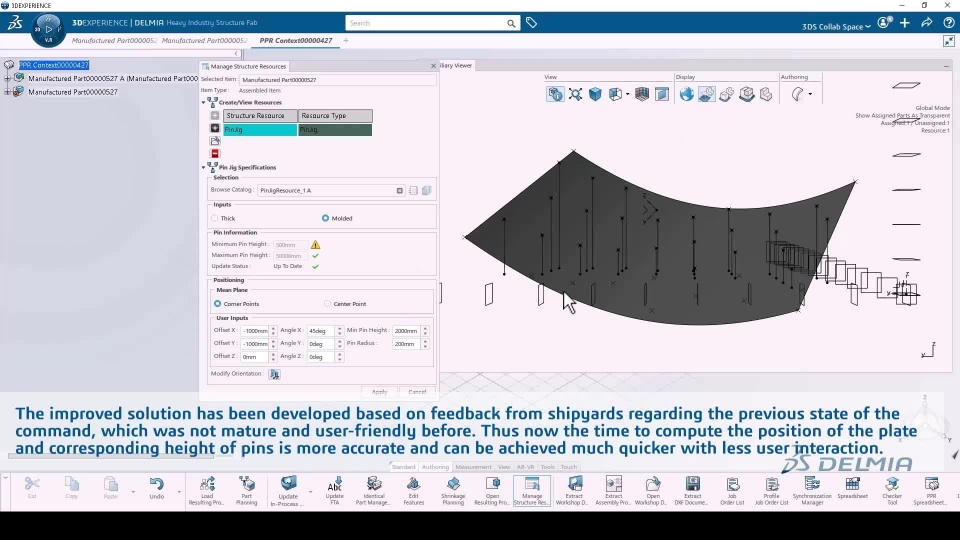Collapse the Pin Jig Specifications section
960x540 pixels.
204,167
